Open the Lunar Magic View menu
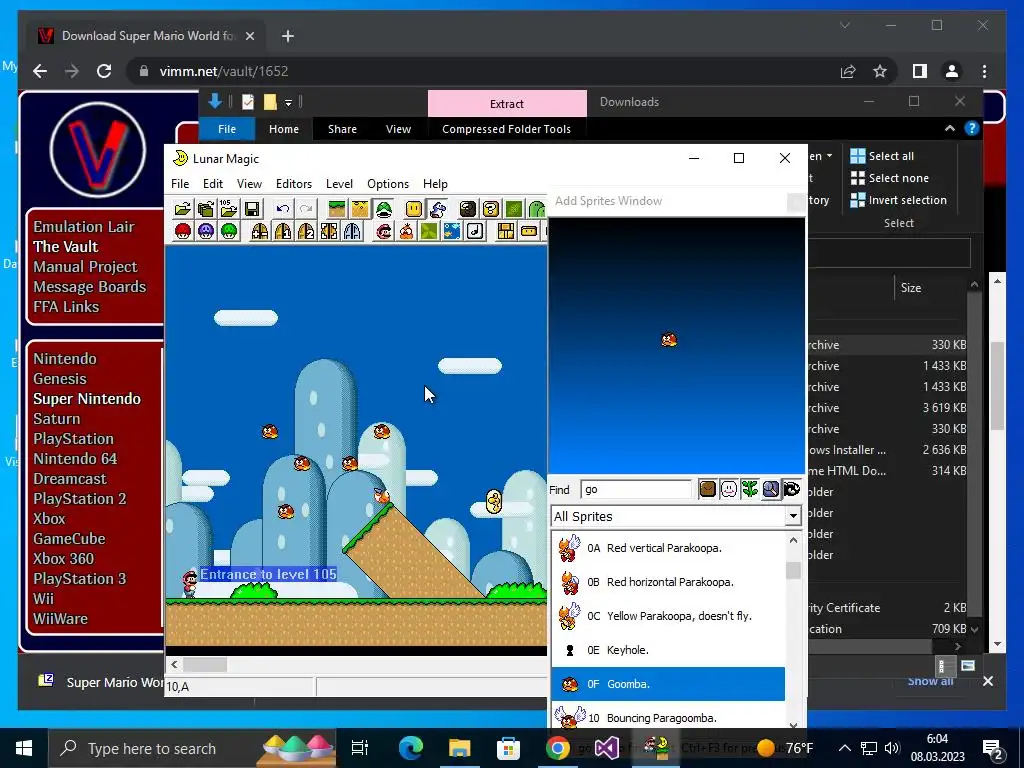The height and width of the screenshot is (768, 1024). (x=249, y=184)
